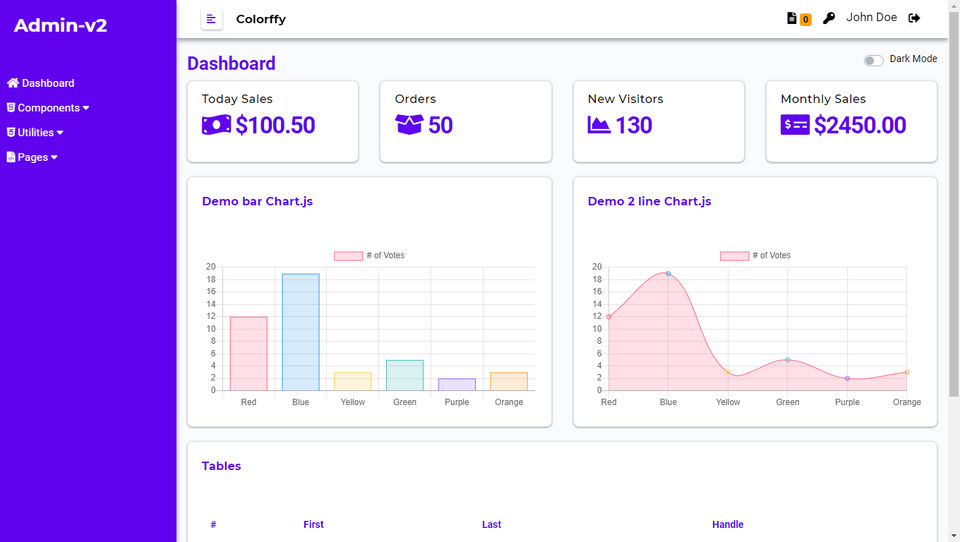Click the Purple bar in bar chart

pos(457,384)
